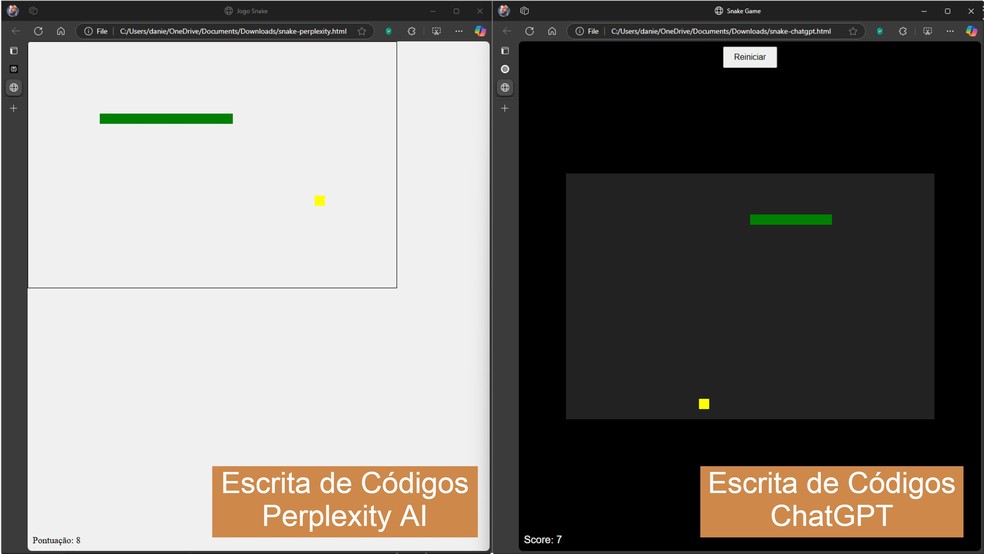Open Settings and more menu in Snake Game window
984x554 pixels.
pos(950,31)
